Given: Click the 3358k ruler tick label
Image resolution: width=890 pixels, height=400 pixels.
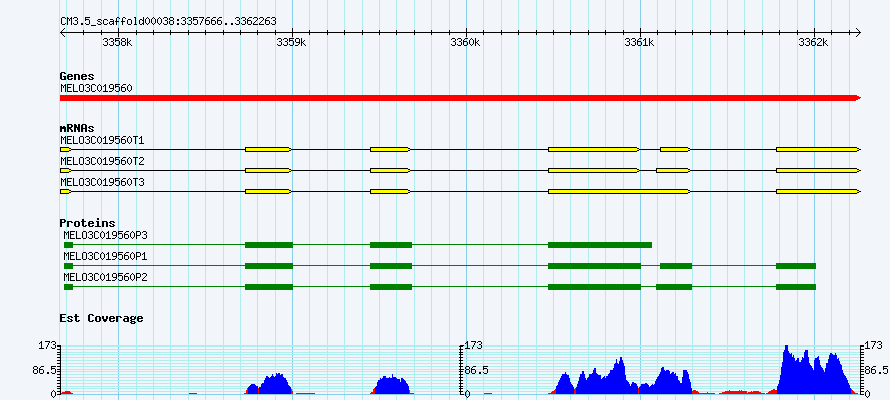Looking at the screenshot, I should coord(117,42).
